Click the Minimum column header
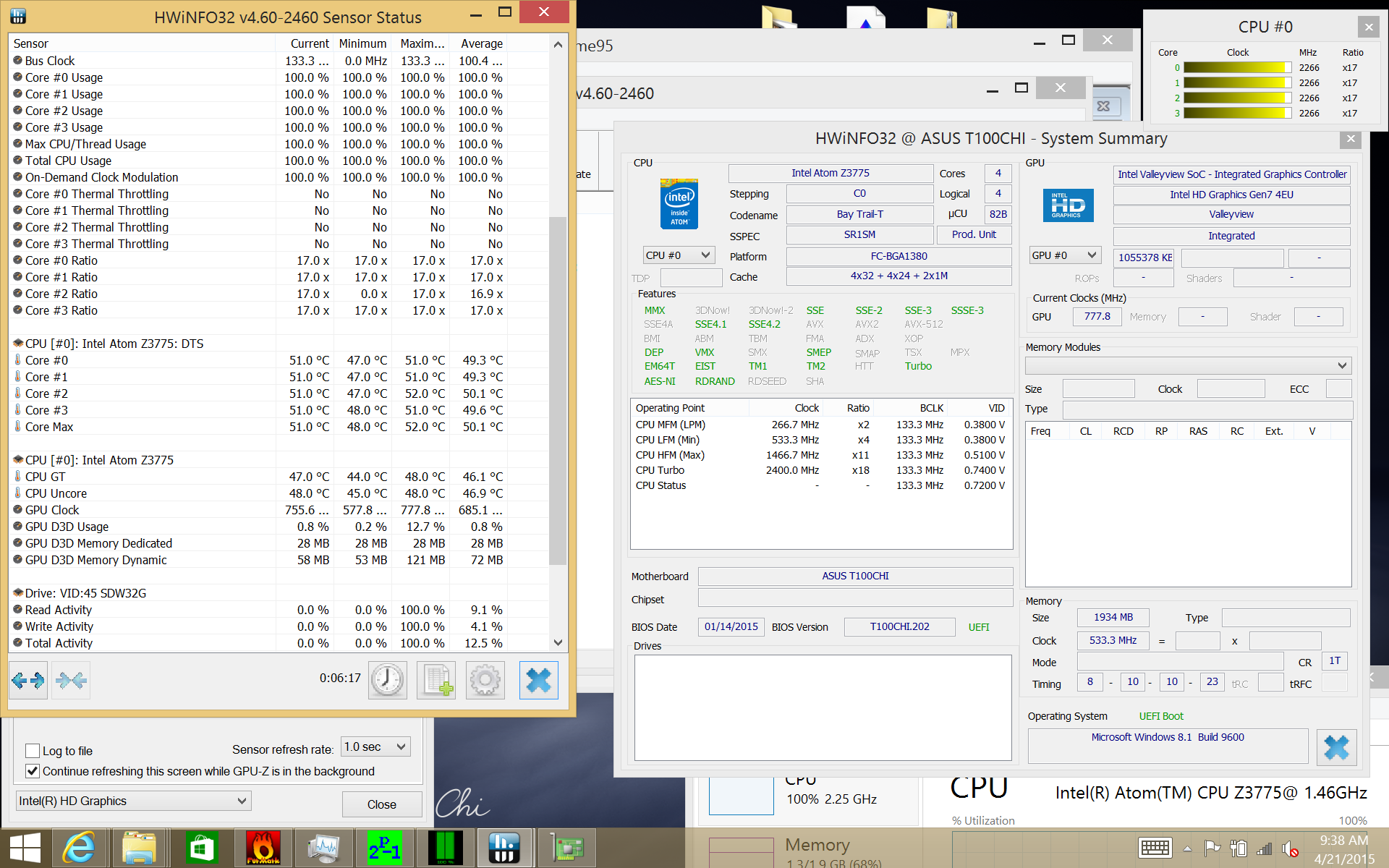Screen dimensions: 1389x868 [x=362, y=43]
